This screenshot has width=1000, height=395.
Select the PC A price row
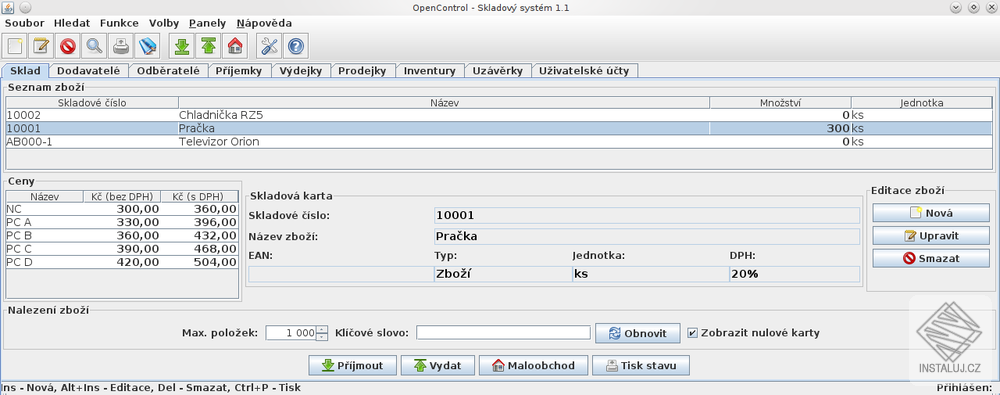click(x=122, y=222)
